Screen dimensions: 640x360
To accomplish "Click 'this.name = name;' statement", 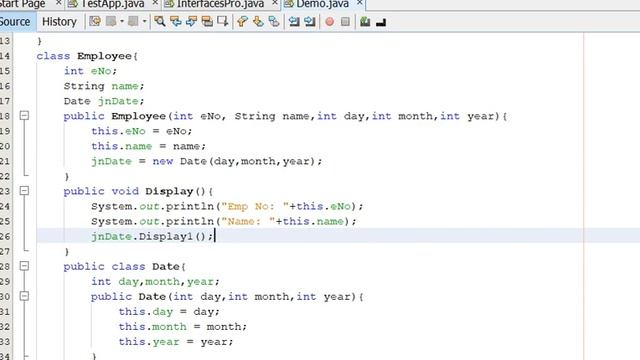I will tap(149, 146).
